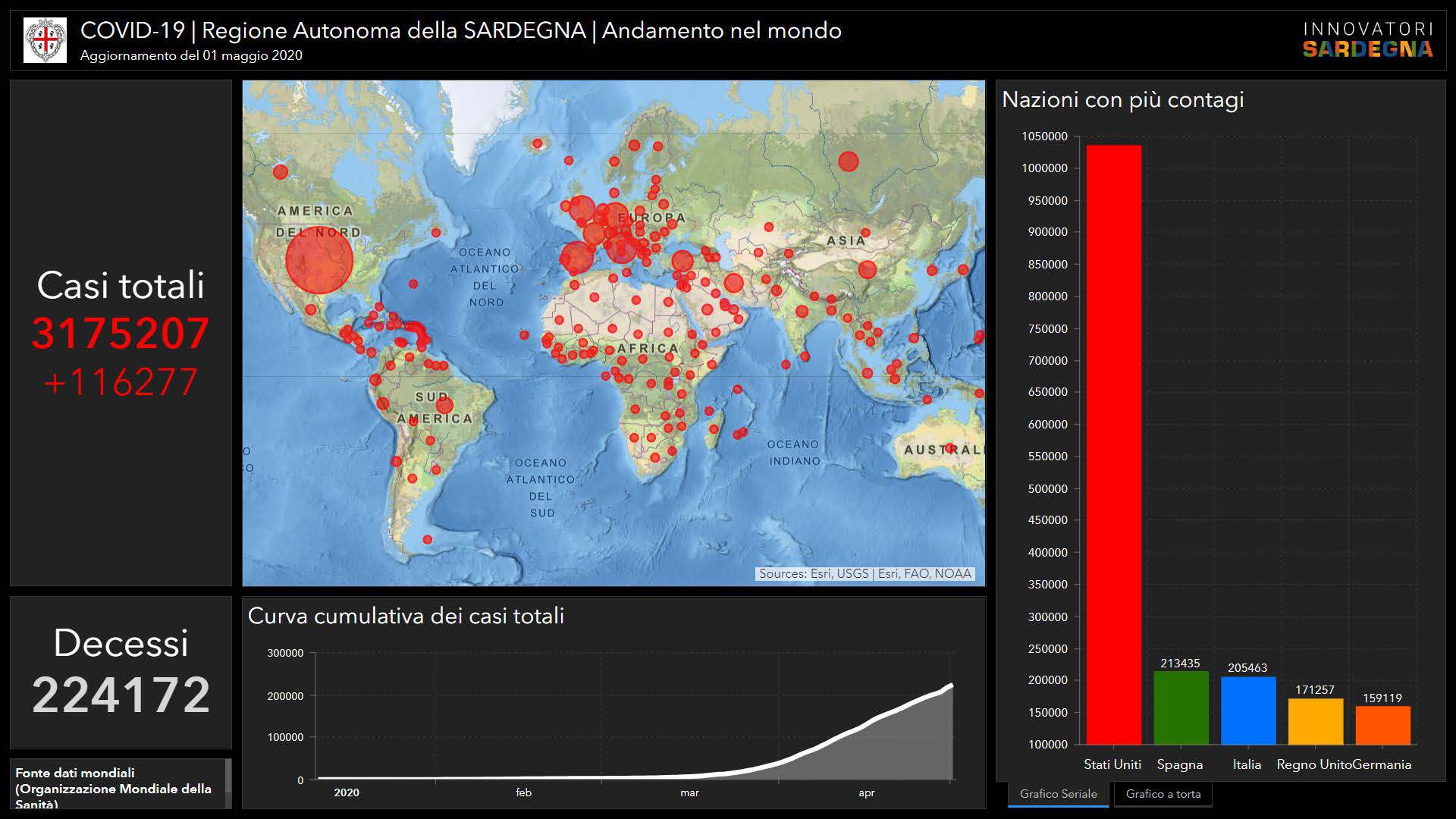The height and width of the screenshot is (819, 1456).
Task: Click the red case circle over Russia
Action: 848,162
